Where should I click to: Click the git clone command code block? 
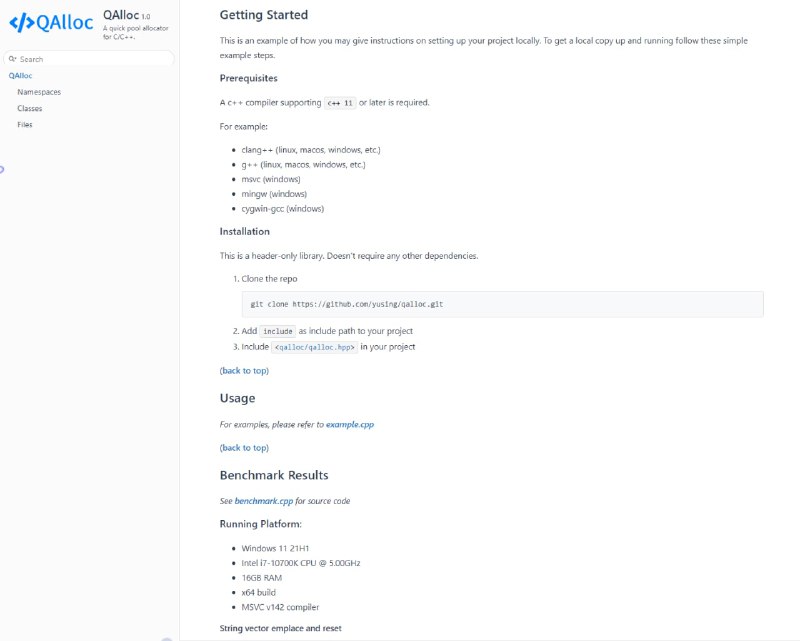coord(503,304)
